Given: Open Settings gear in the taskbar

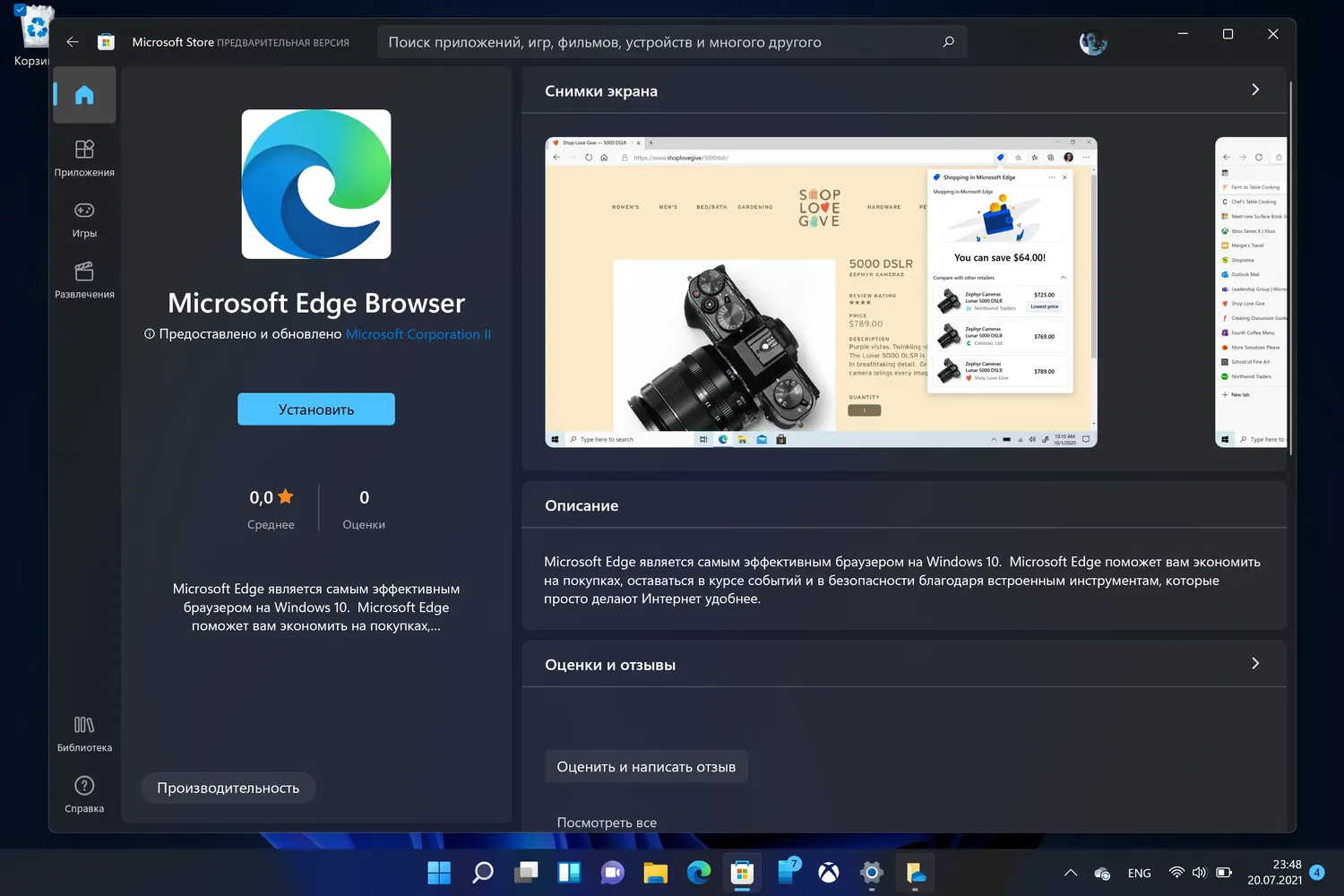Looking at the screenshot, I should [872, 872].
